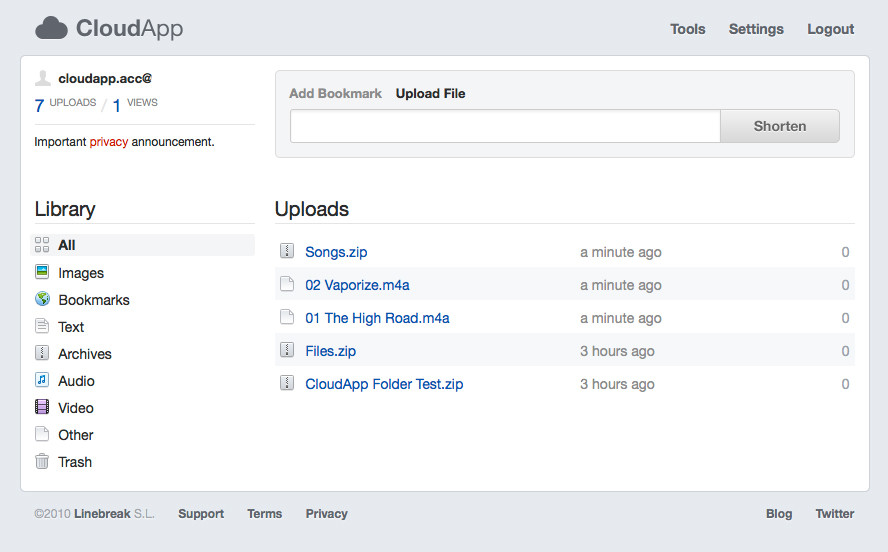Viewport: 888px width, 552px height.
Task: Open the Songs.zip upload
Action: (336, 252)
